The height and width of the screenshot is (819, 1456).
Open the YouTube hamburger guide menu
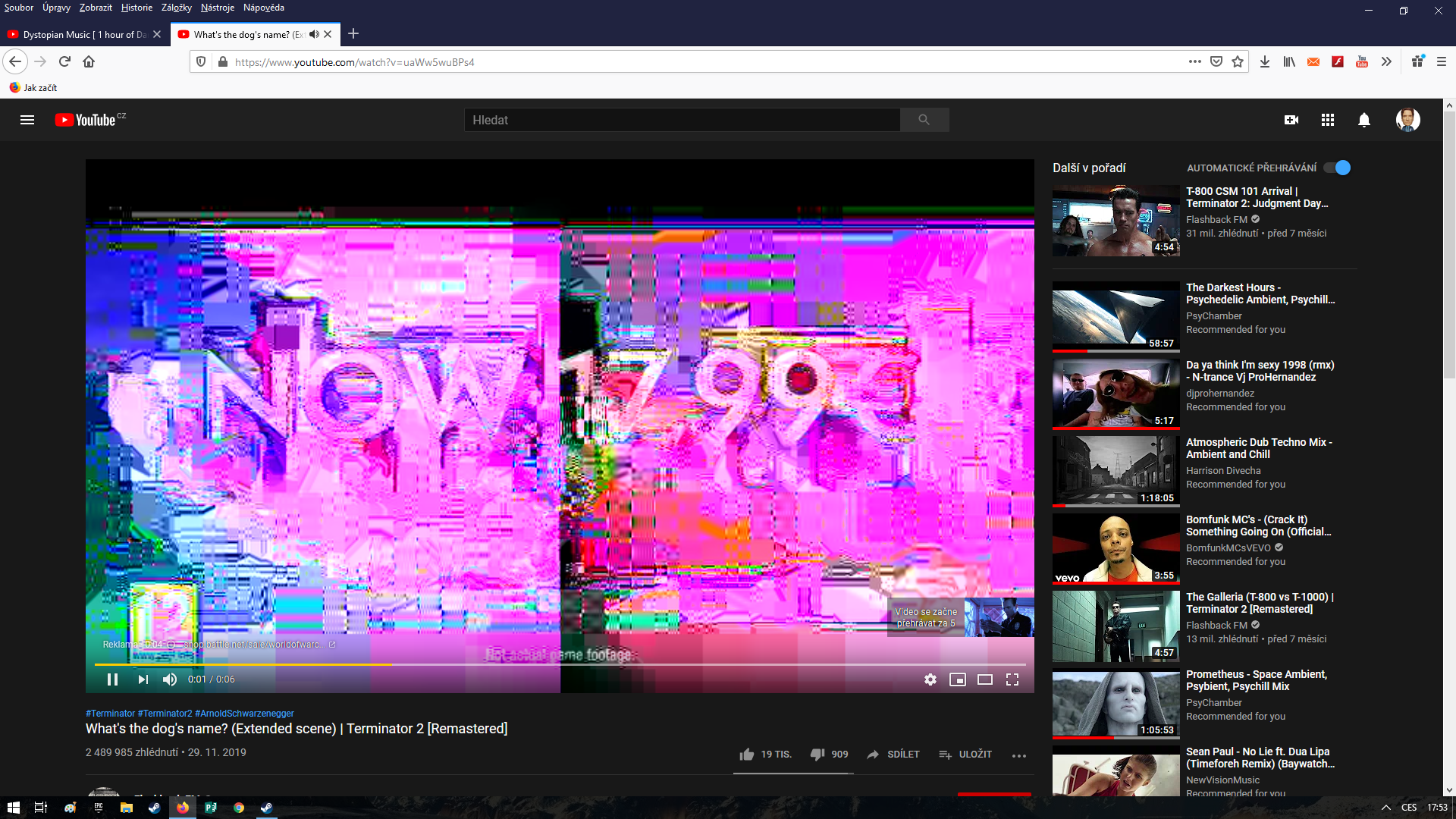(27, 120)
